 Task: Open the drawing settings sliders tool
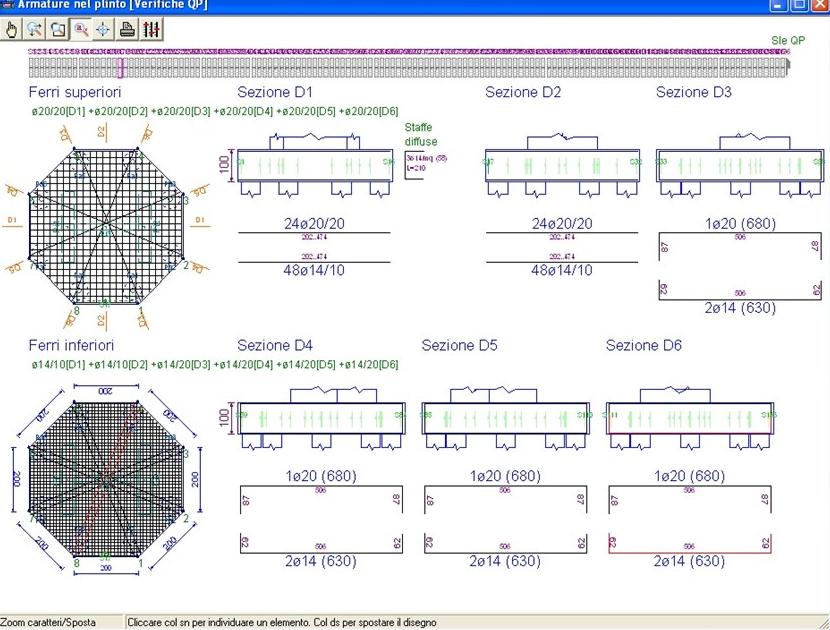150,30
